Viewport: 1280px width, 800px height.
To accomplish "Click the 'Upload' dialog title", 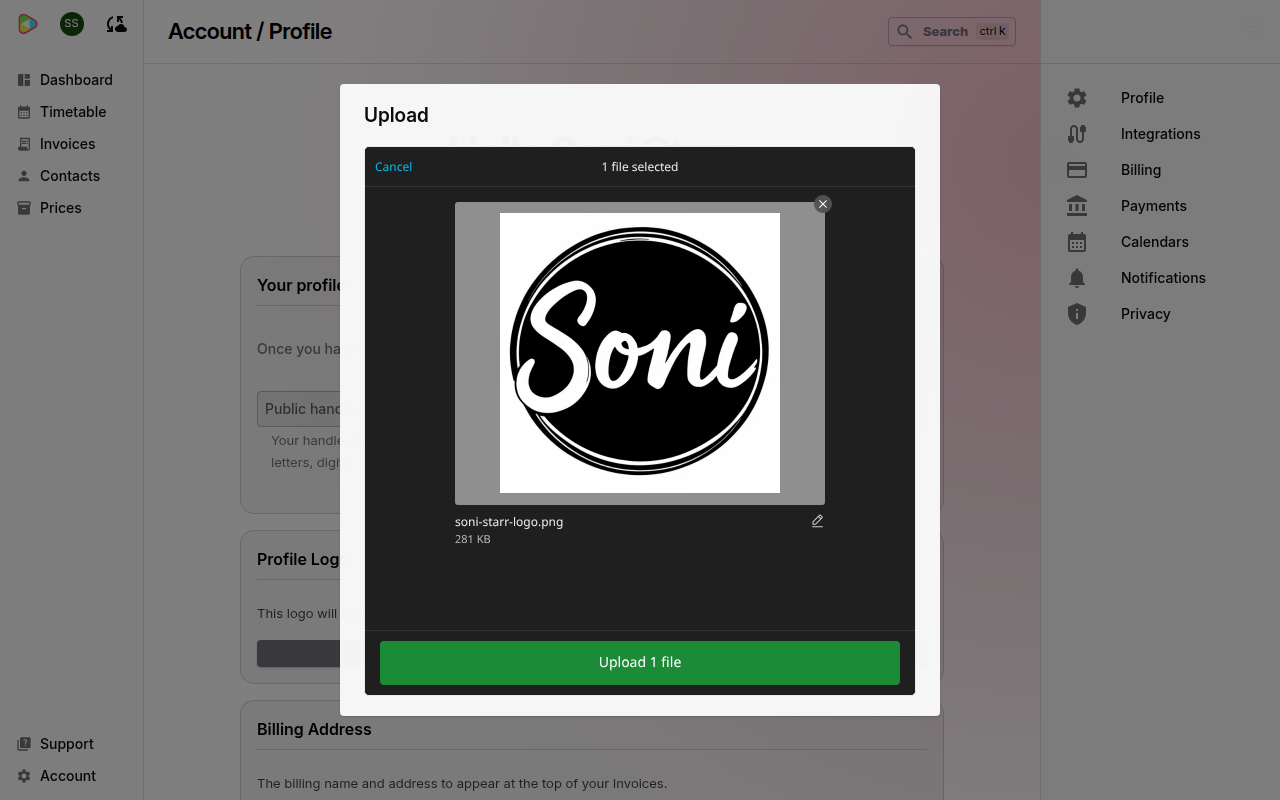I will (396, 115).
